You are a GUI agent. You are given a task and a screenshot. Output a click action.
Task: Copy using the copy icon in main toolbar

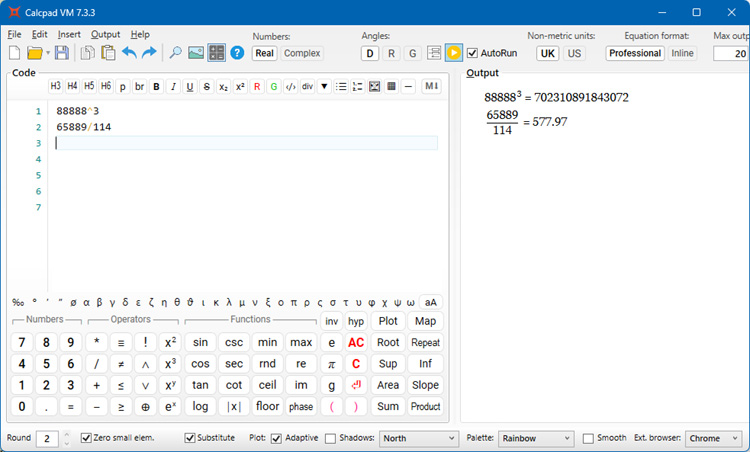click(x=88, y=53)
